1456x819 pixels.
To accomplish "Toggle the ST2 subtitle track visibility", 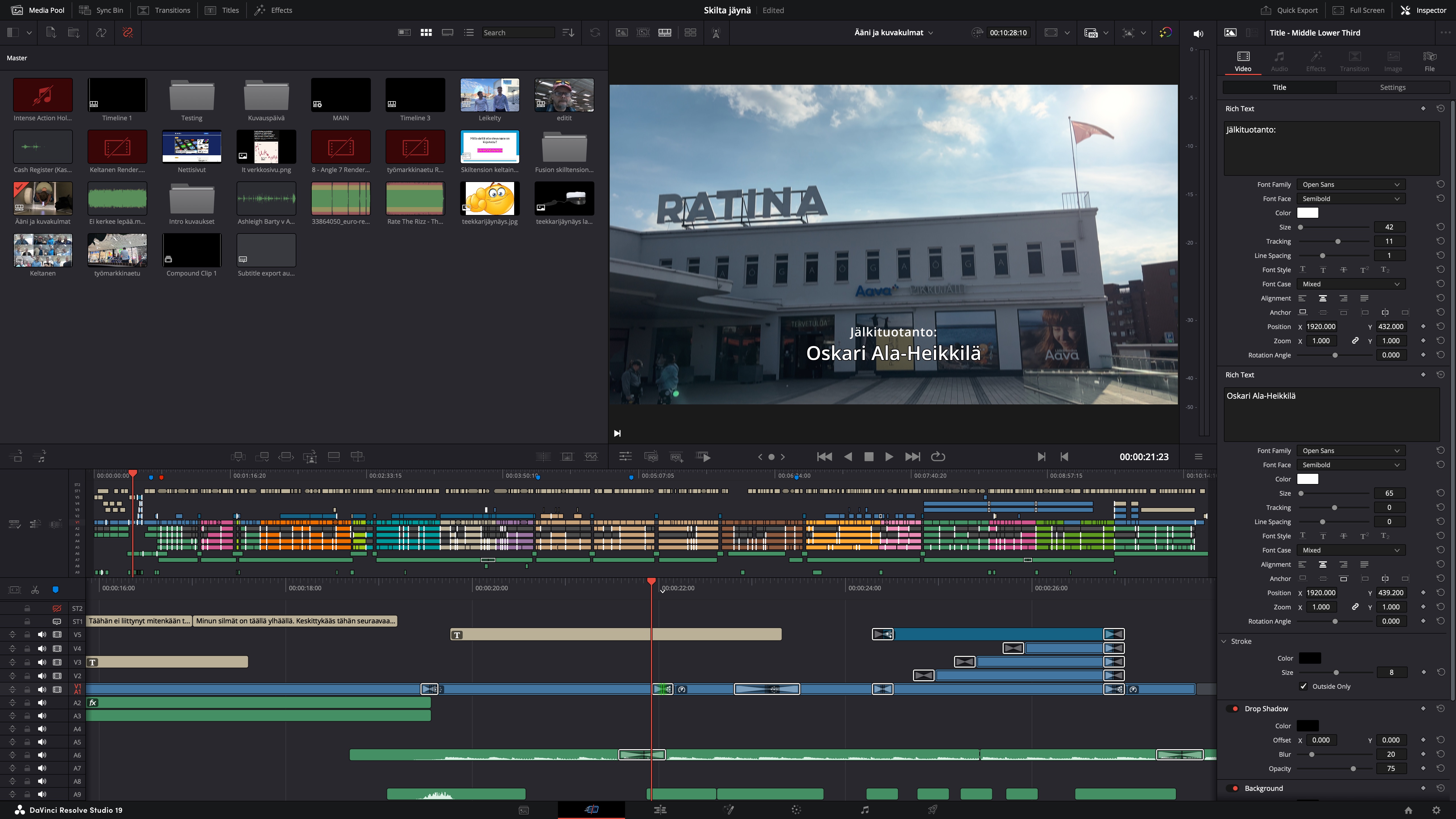I will [57, 609].
